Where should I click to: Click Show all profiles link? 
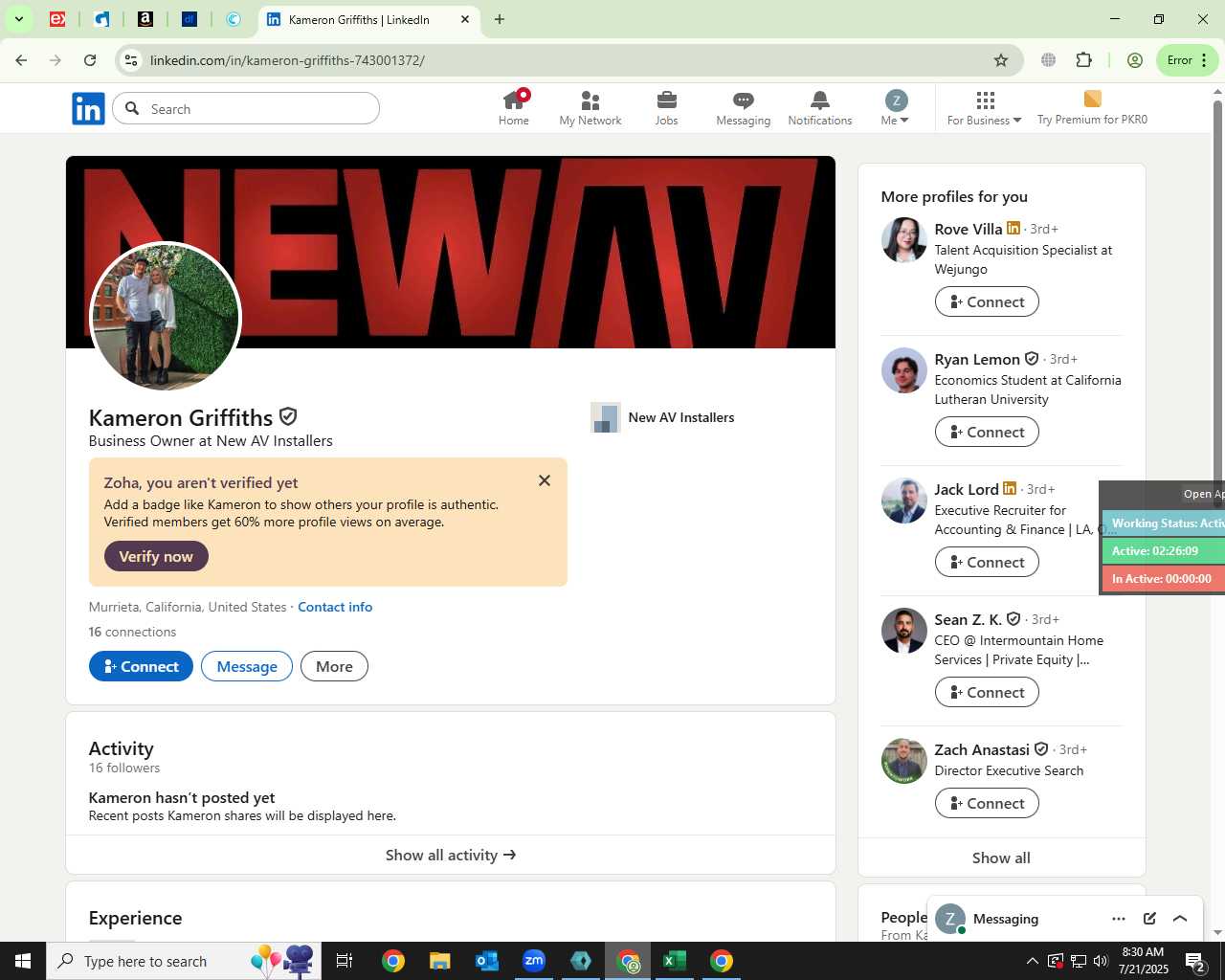coord(1001,857)
